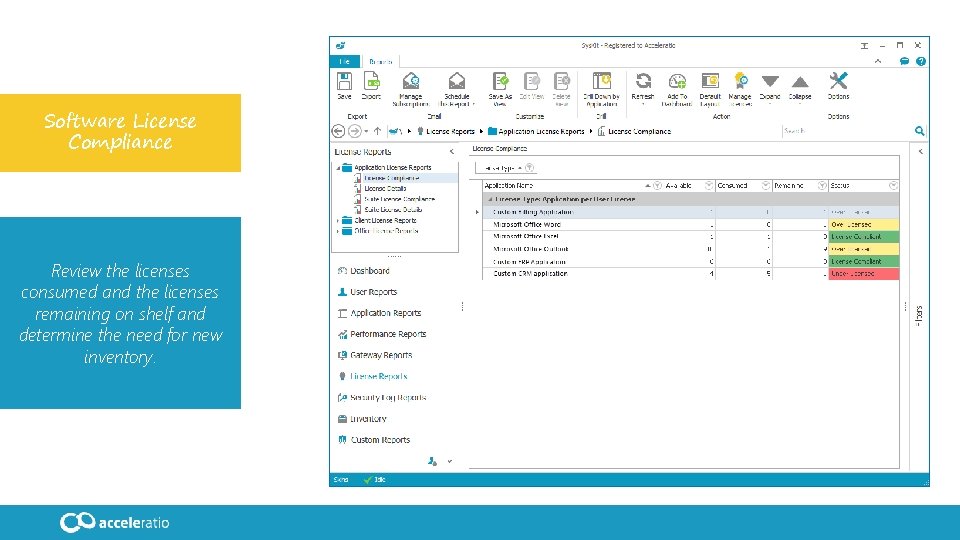960x540 pixels.
Task: Open the Available column filter
Action: coord(709,186)
